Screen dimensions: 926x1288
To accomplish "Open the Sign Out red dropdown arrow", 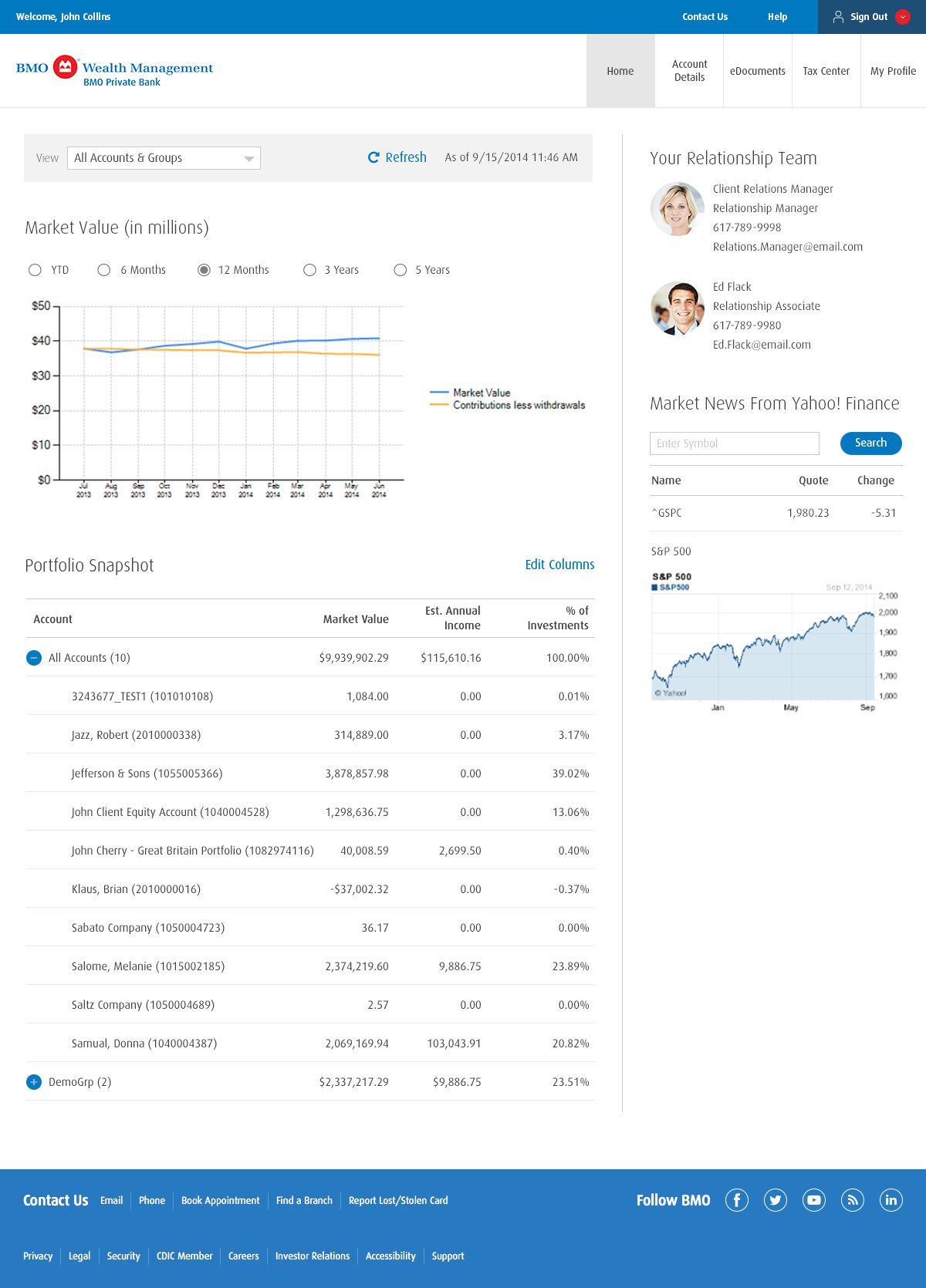I will click(903, 17).
